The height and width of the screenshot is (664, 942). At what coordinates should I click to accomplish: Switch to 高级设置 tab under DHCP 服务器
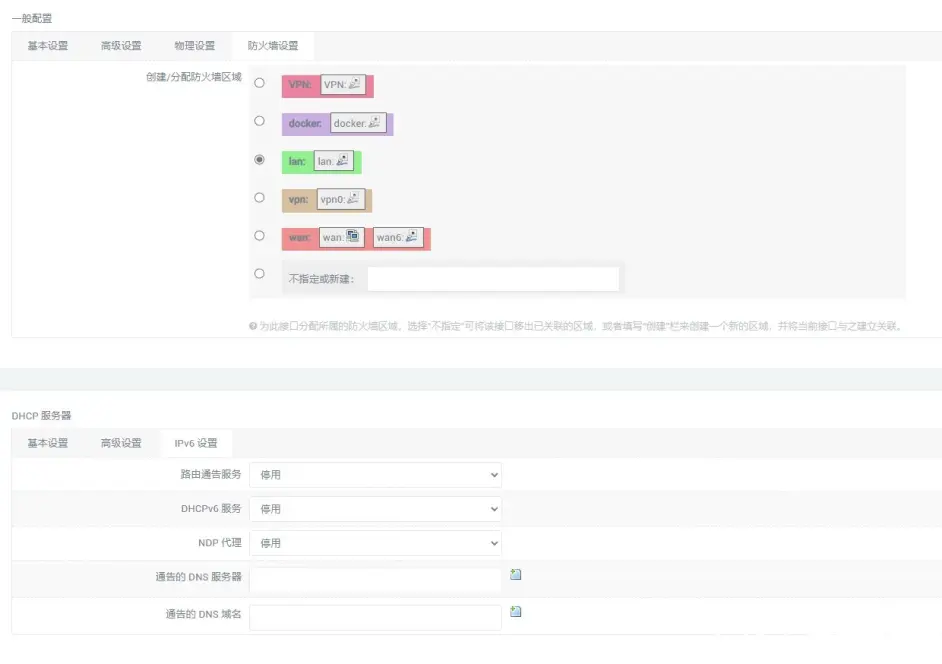pyautogui.click(x=121, y=443)
